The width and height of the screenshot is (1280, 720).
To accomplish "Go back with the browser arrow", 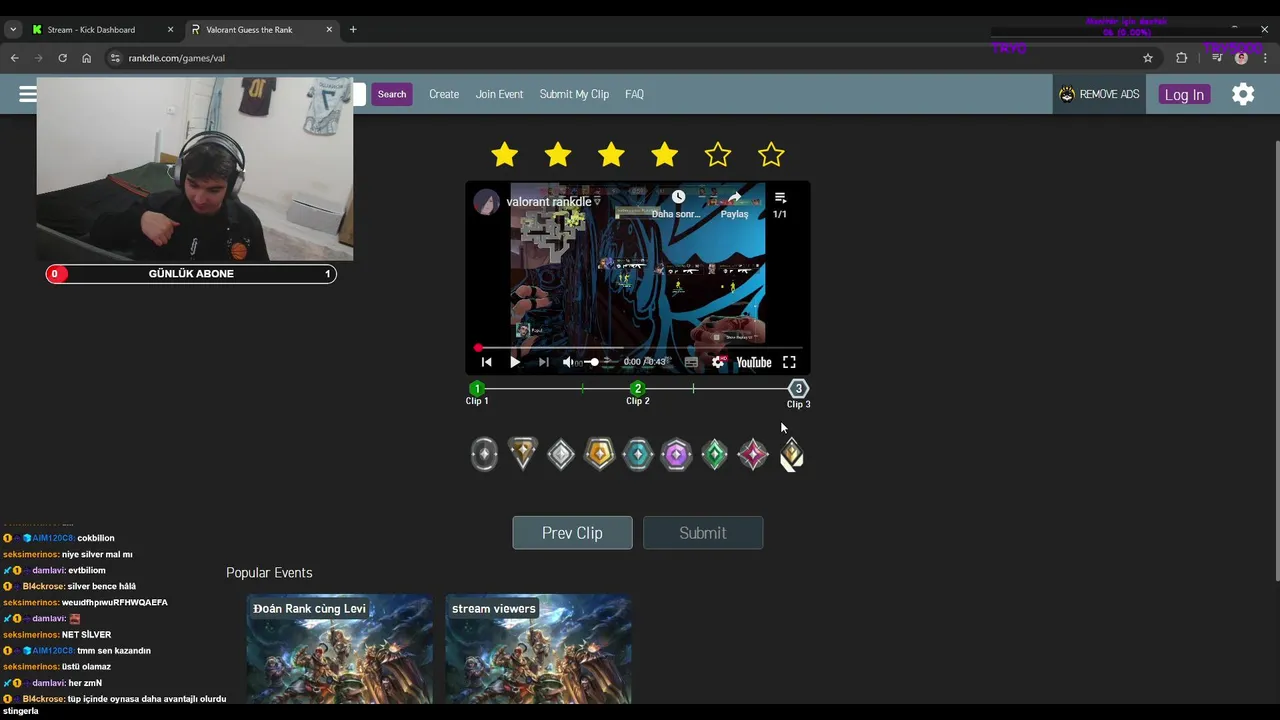I will click(x=14, y=58).
